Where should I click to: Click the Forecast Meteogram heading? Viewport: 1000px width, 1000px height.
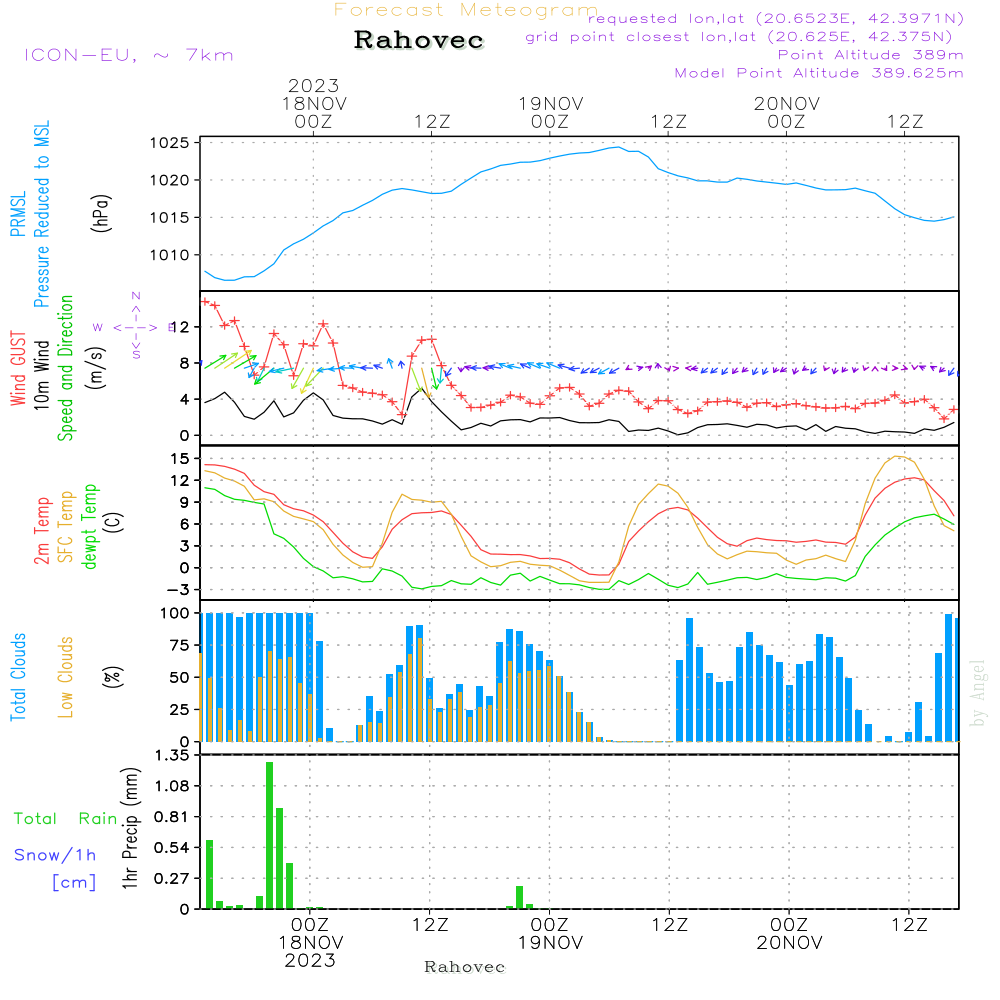465,10
